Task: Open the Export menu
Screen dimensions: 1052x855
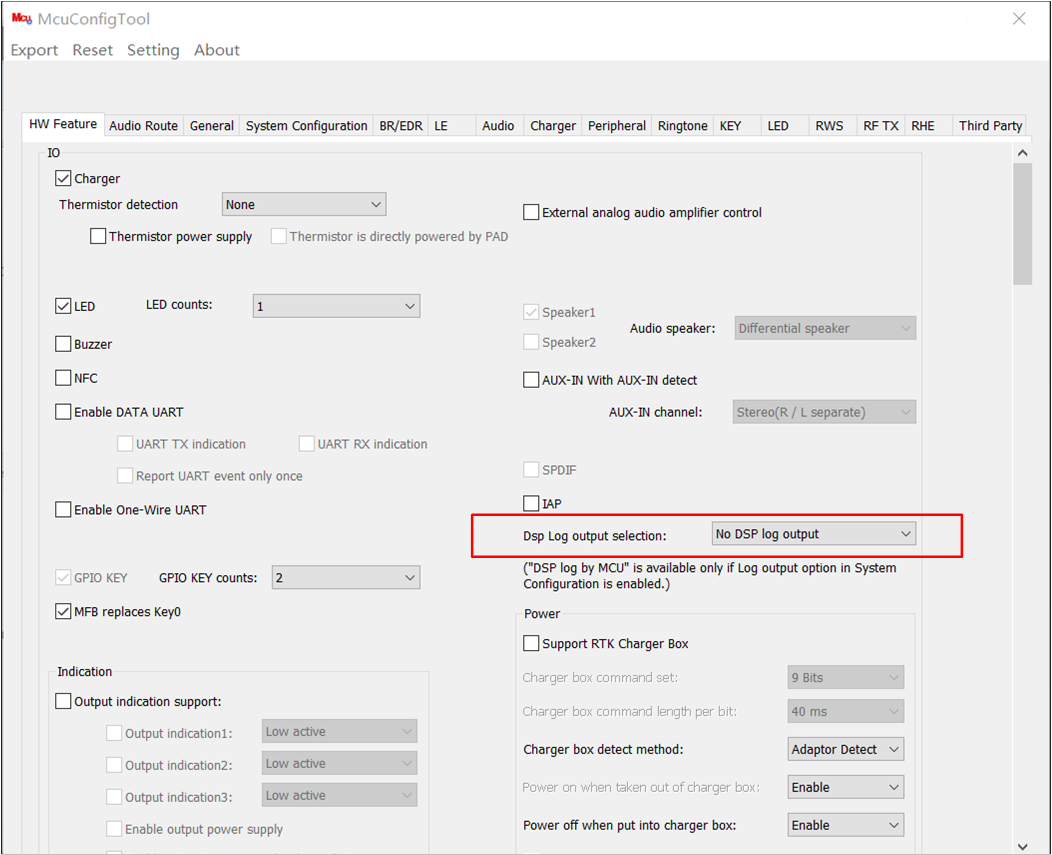Action: pos(34,50)
